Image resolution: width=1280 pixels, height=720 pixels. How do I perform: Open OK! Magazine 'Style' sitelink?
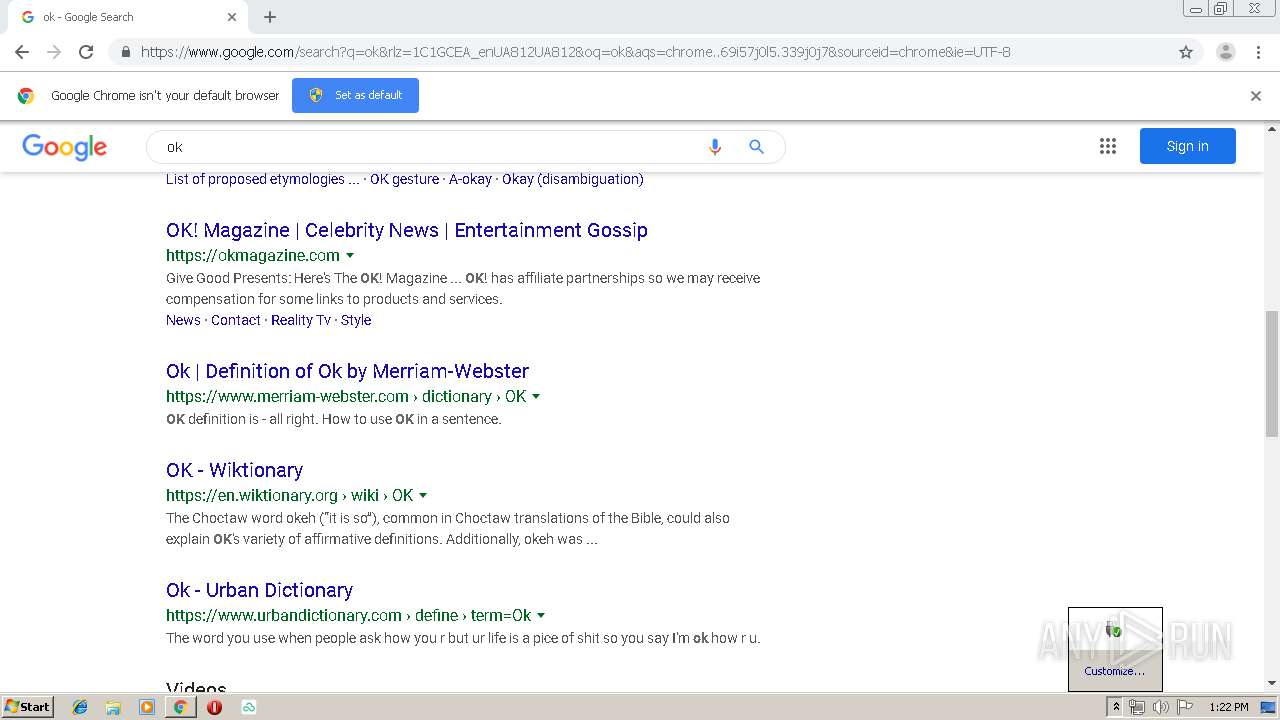tap(356, 320)
